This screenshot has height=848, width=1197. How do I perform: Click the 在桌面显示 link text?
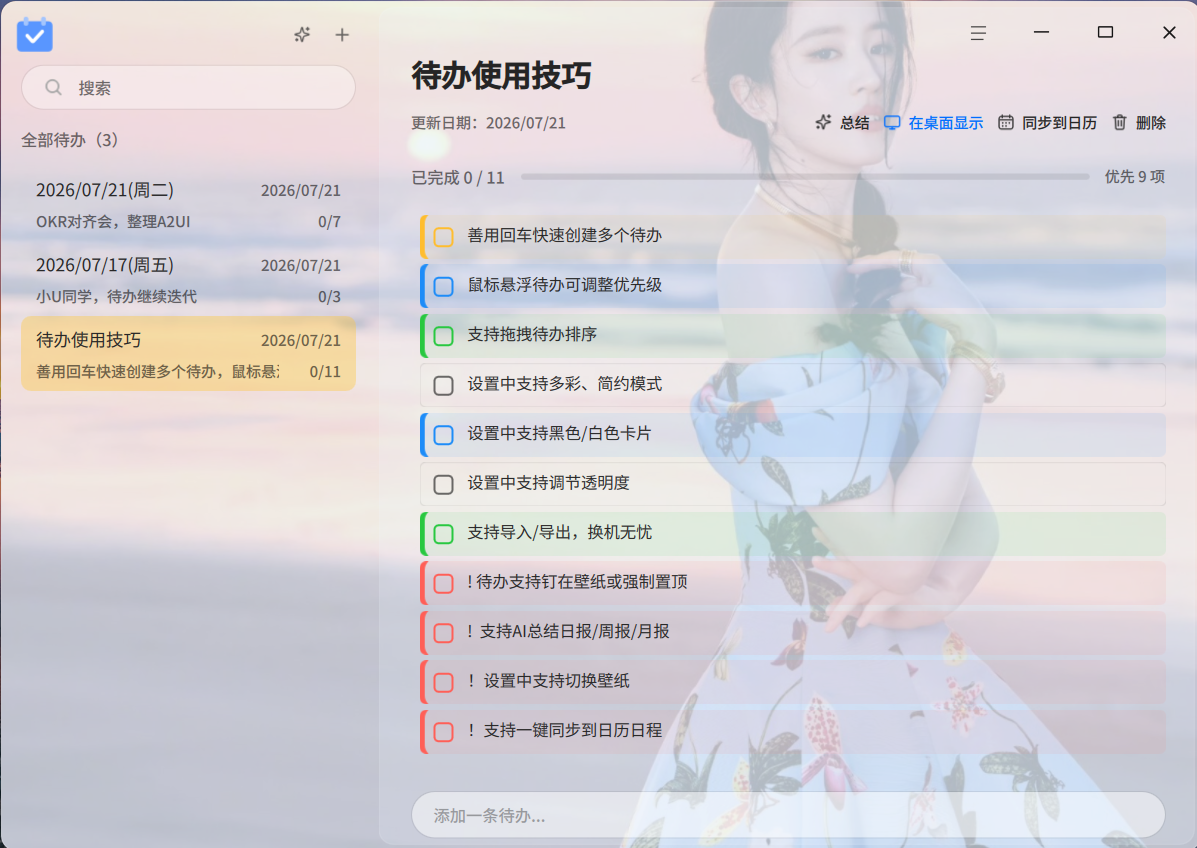coord(945,123)
